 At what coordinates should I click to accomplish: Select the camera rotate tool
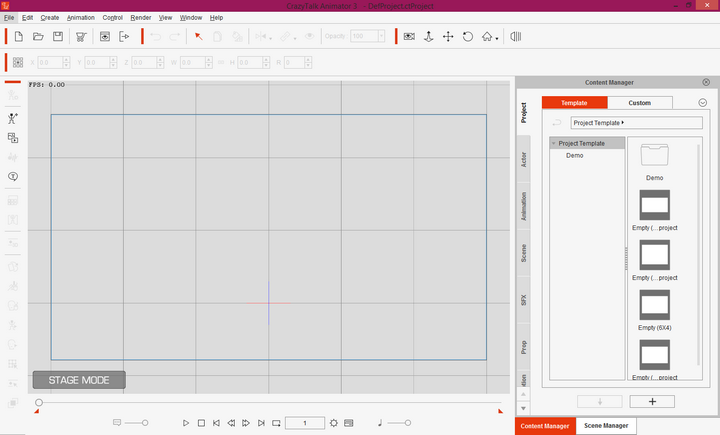pos(467,37)
